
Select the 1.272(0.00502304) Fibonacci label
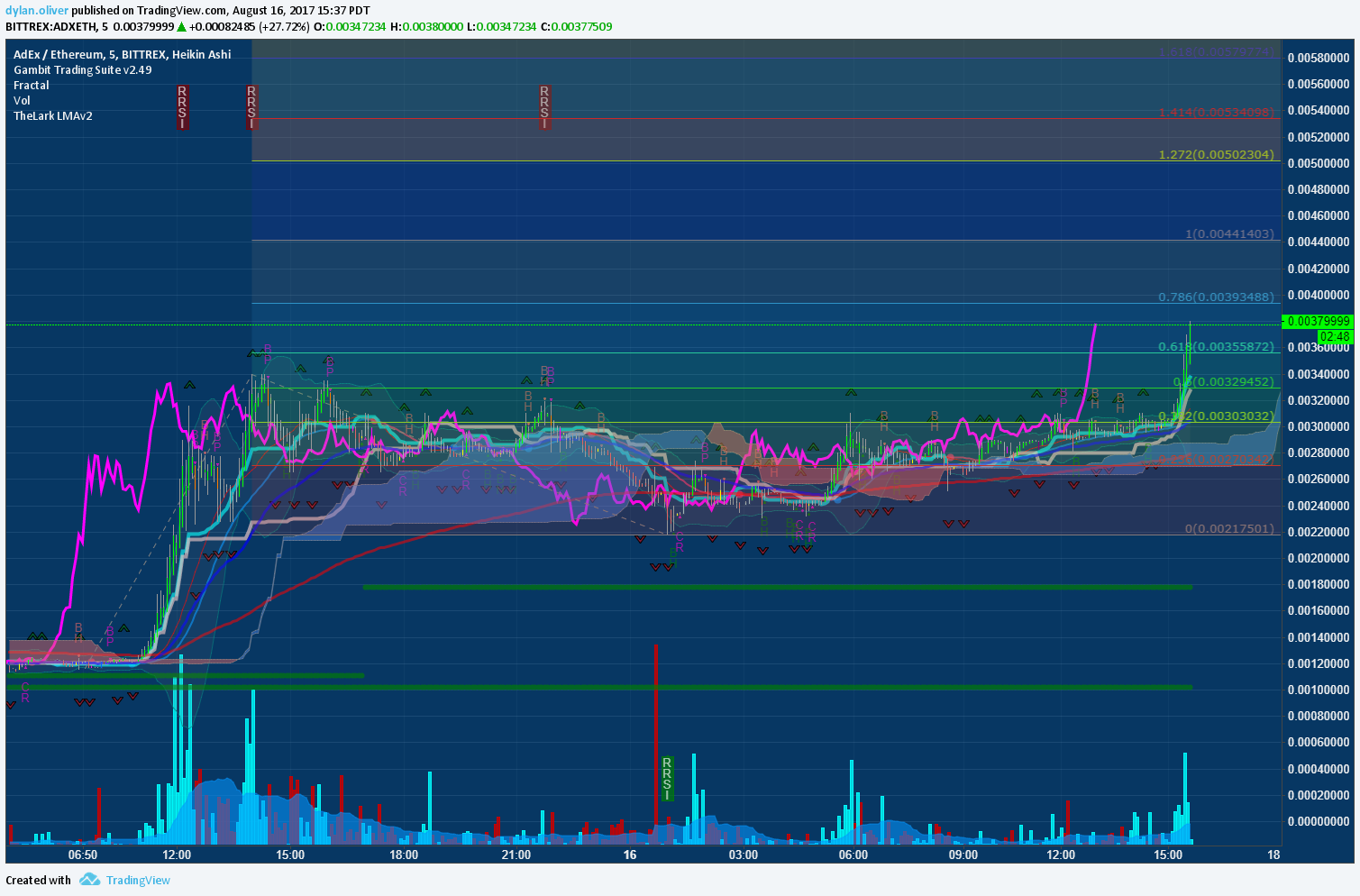click(1217, 154)
